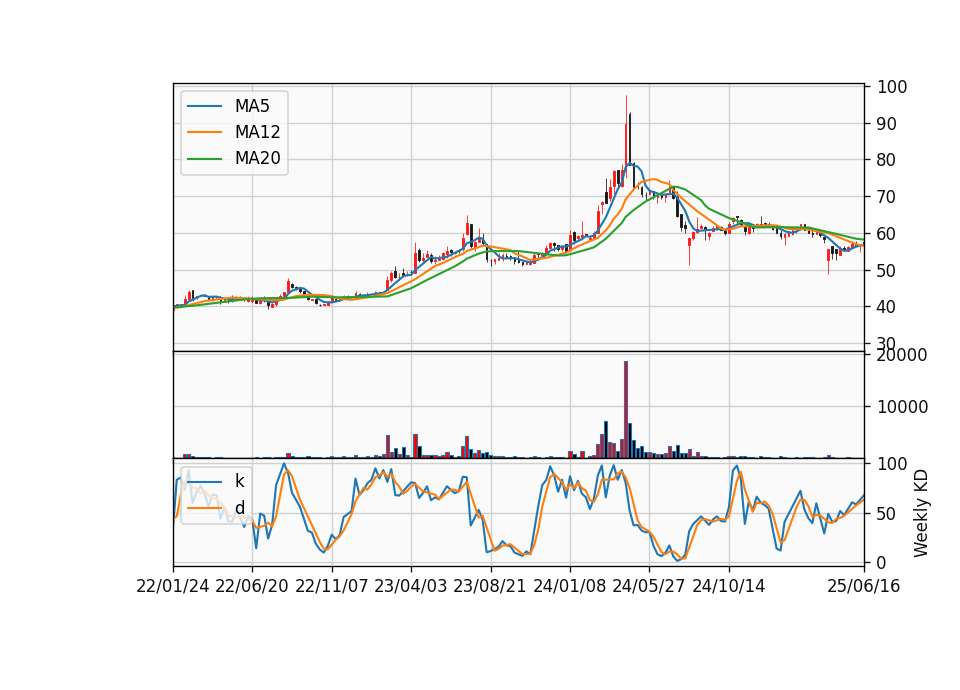This screenshot has width=960, height=690.
Task: Click the 25/06/16 date tick label
Action: tap(864, 586)
